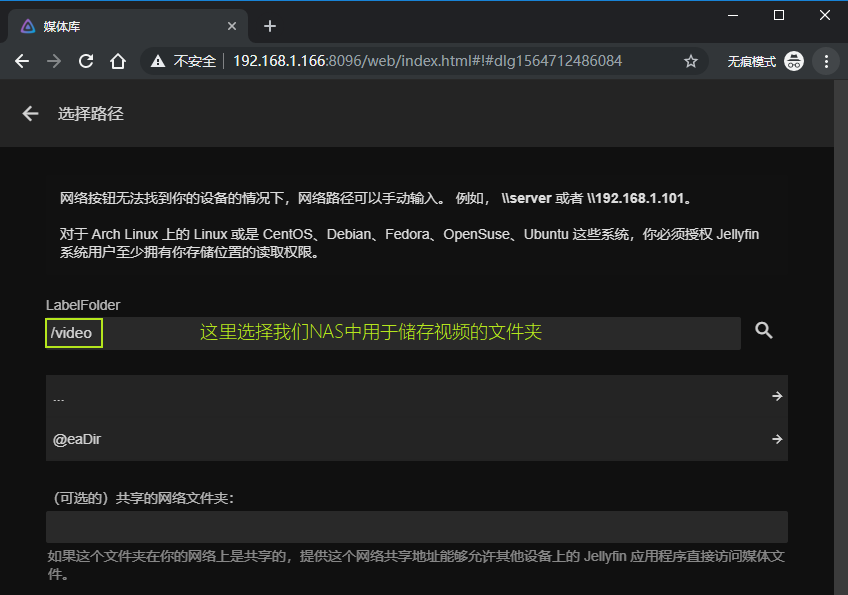This screenshot has height=595, width=848.
Task: Open a new browser tab
Action: tap(269, 26)
